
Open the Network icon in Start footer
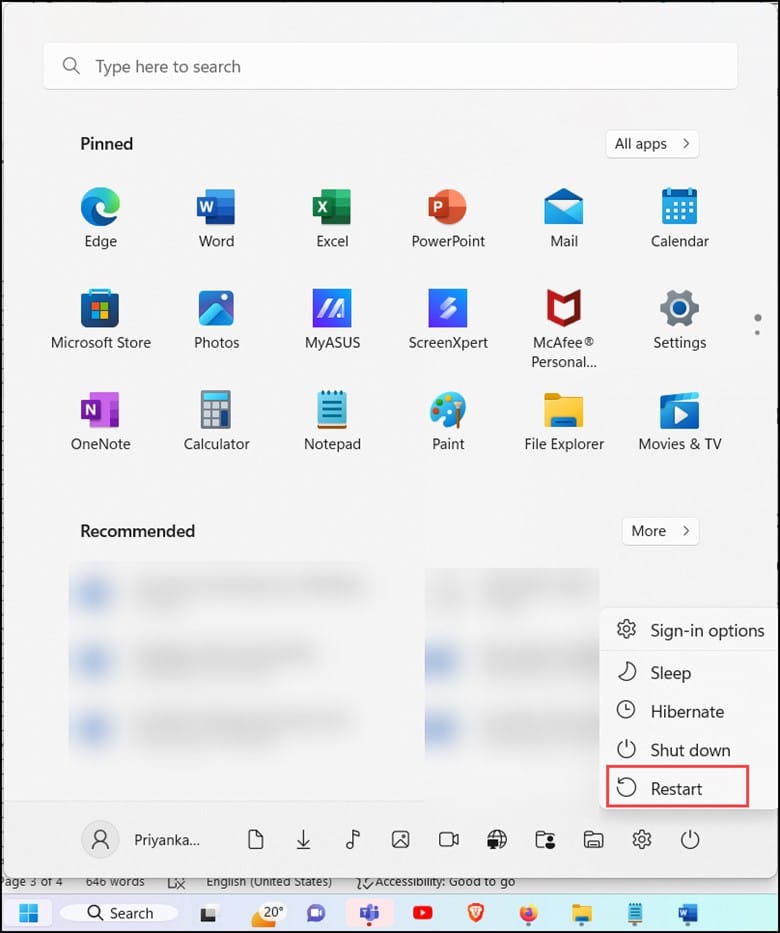coord(497,840)
